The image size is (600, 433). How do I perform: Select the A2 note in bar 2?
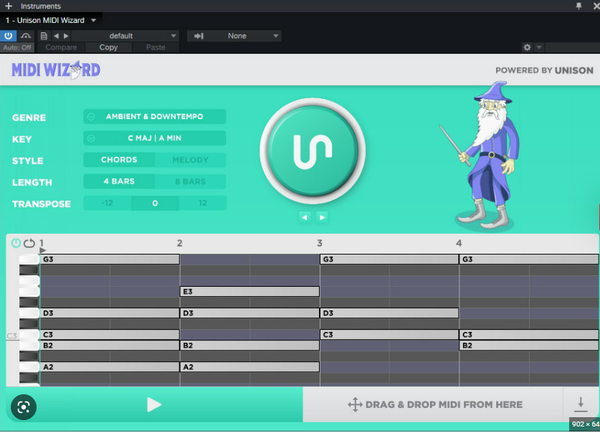[249, 367]
